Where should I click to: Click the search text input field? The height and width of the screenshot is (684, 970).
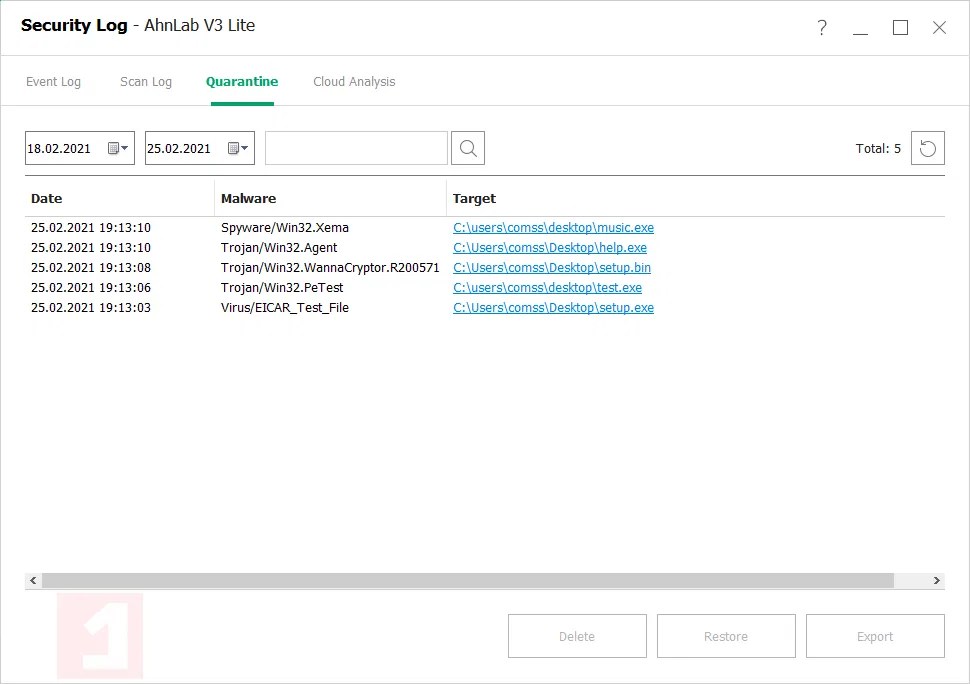click(x=355, y=147)
